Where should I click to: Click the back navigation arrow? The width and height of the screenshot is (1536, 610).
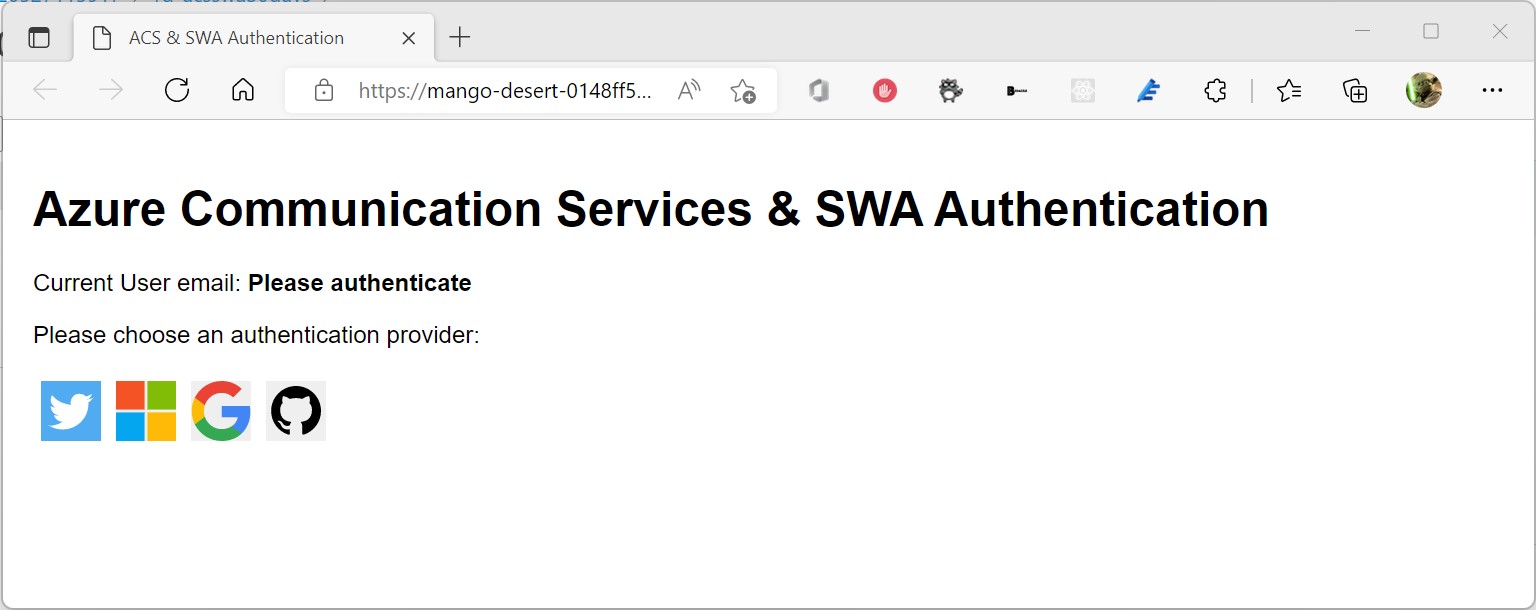pos(45,90)
